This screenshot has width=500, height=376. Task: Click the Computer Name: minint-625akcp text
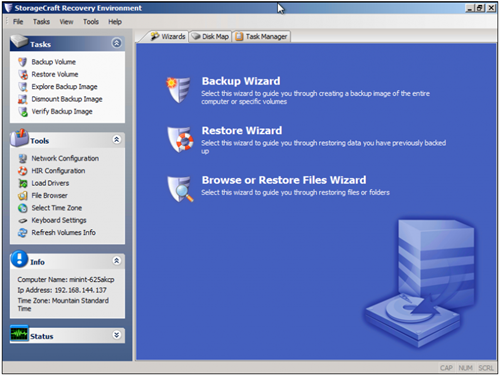66,280
